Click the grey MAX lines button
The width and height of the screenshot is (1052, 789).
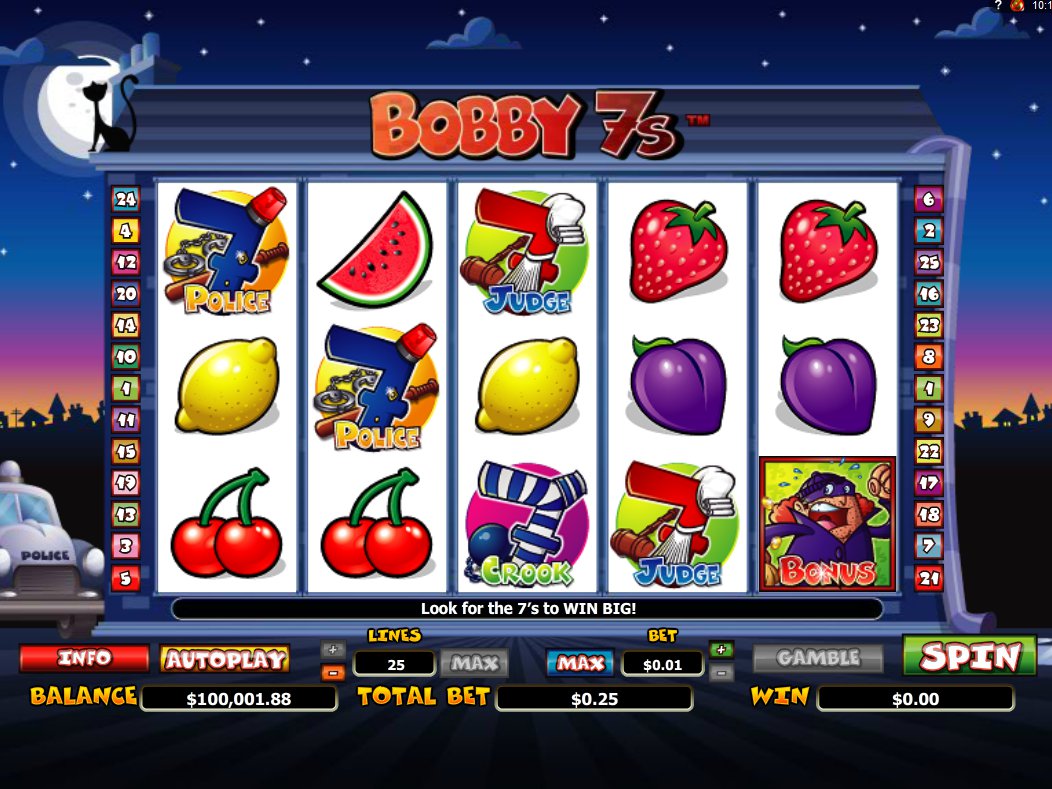point(474,664)
